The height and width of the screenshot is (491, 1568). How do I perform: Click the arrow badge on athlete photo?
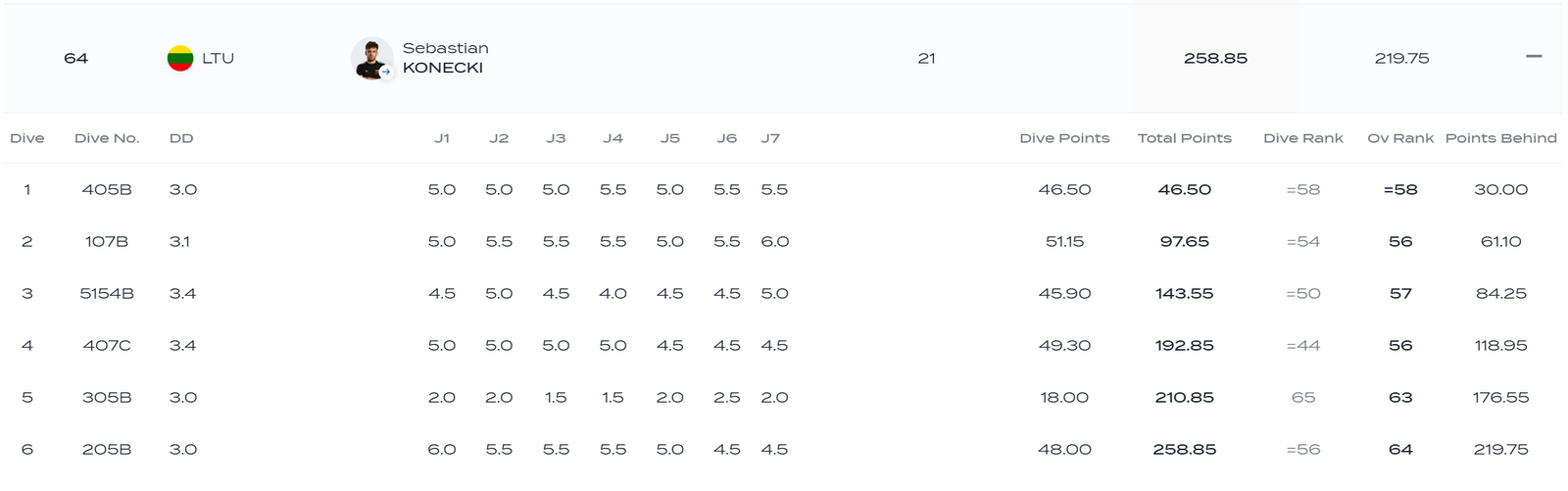pos(386,72)
